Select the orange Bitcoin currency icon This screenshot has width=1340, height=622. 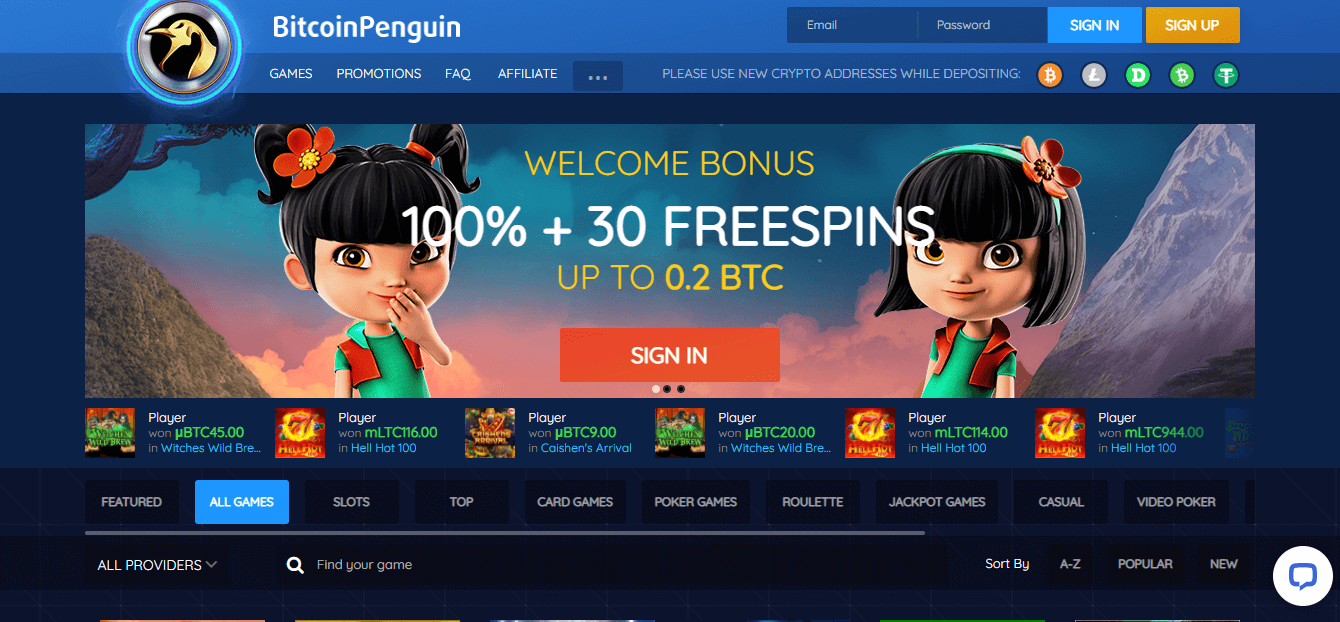coord(1050,75)
